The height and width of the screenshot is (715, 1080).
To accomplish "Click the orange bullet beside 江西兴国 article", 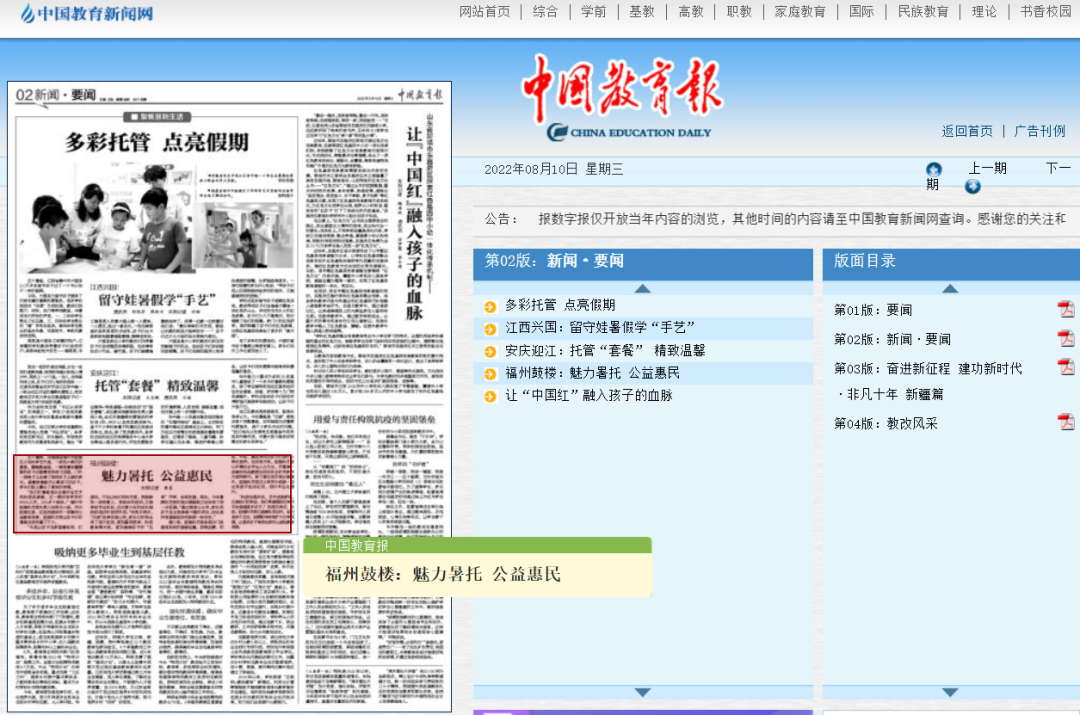I will coord(490,329).
